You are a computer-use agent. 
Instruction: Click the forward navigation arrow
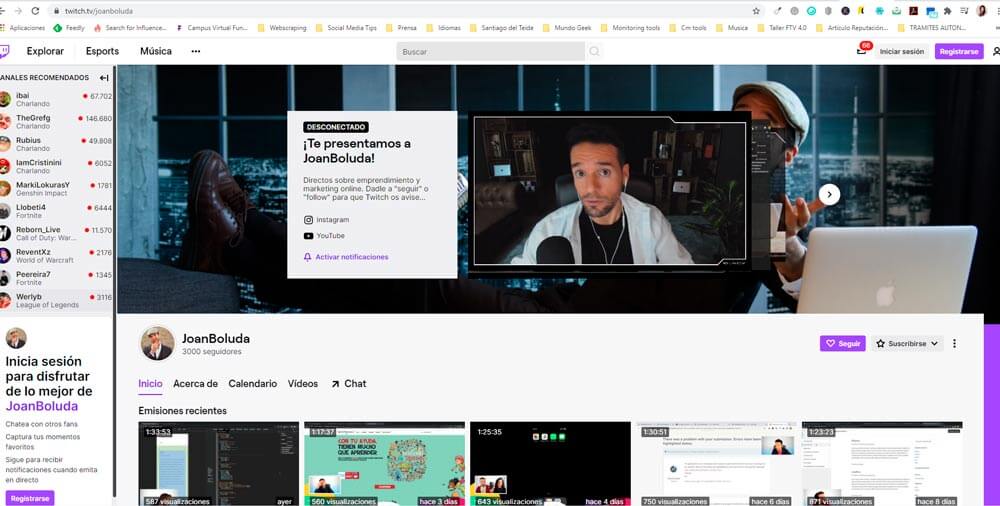18,11
